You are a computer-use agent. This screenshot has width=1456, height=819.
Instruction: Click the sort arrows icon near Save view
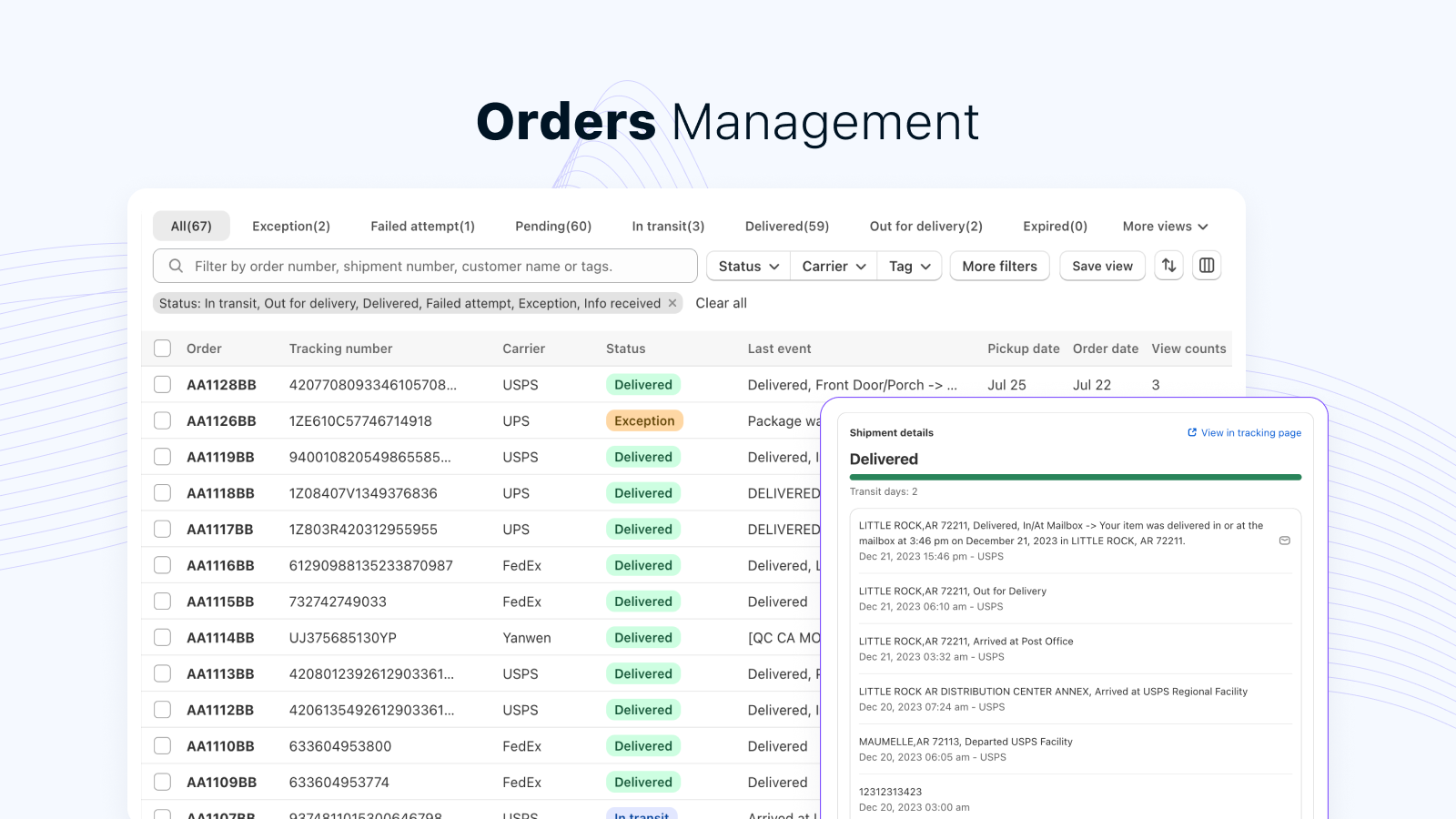[1169, 266]
